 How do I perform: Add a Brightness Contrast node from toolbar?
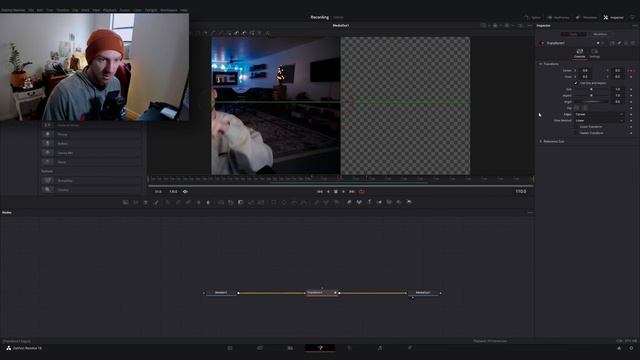pos(199,202)
